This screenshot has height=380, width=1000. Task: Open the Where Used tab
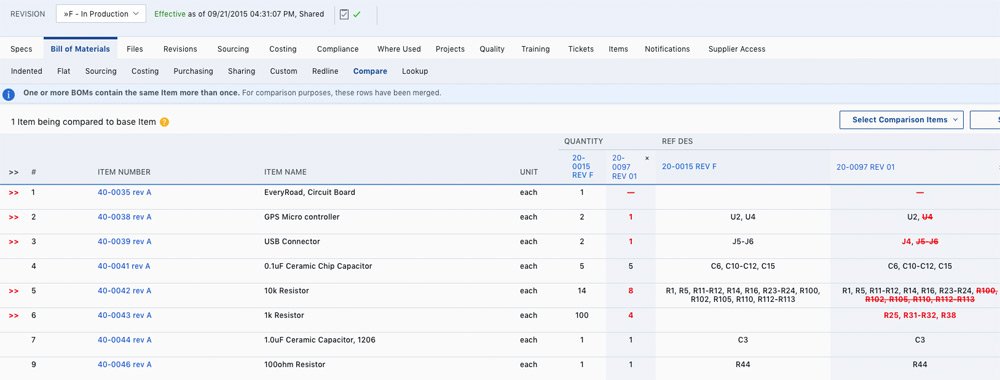[x=399, y=49]
